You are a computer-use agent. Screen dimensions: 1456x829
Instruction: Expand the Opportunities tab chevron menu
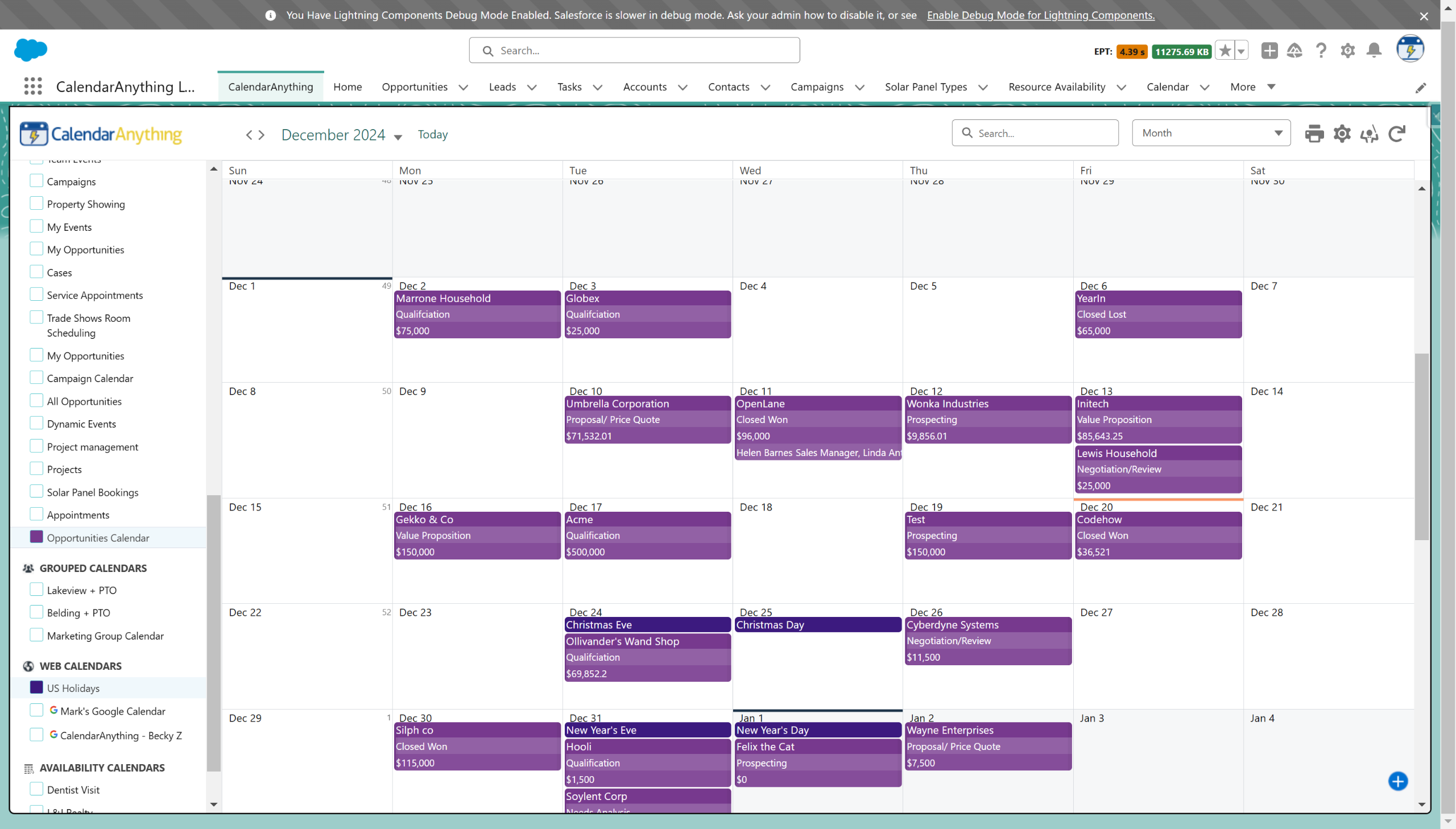(x=464, y=87)
